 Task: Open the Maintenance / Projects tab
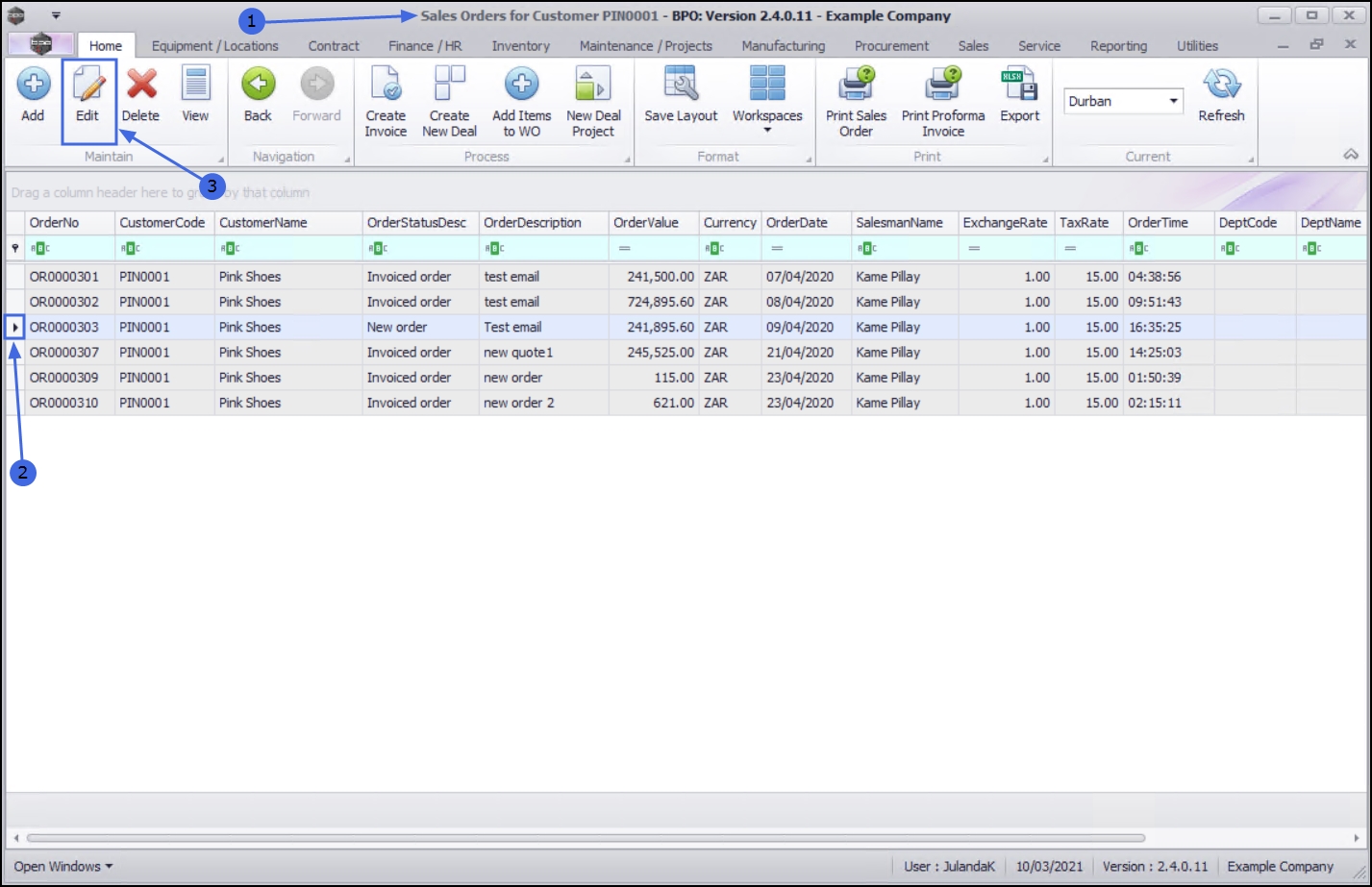tap(646, 45)
